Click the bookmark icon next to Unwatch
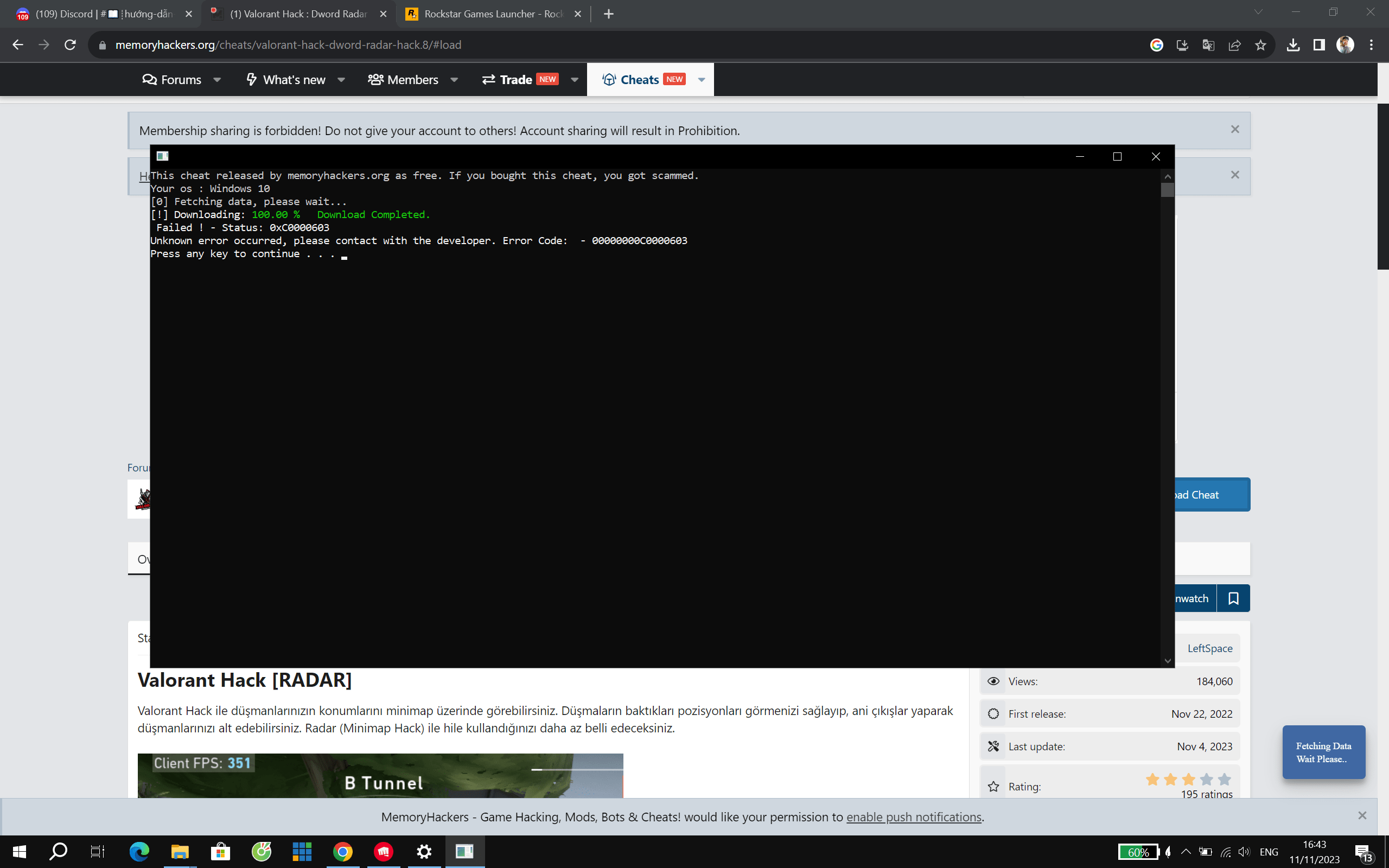 [x=1233, y=598]
